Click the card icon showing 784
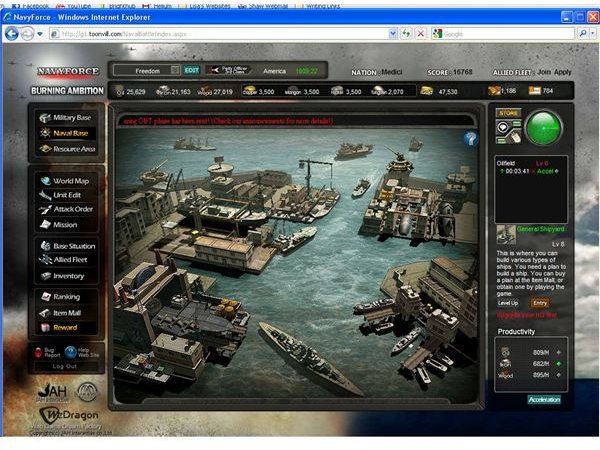Screen dimensions: 600x450 click(x=535, y=91)
